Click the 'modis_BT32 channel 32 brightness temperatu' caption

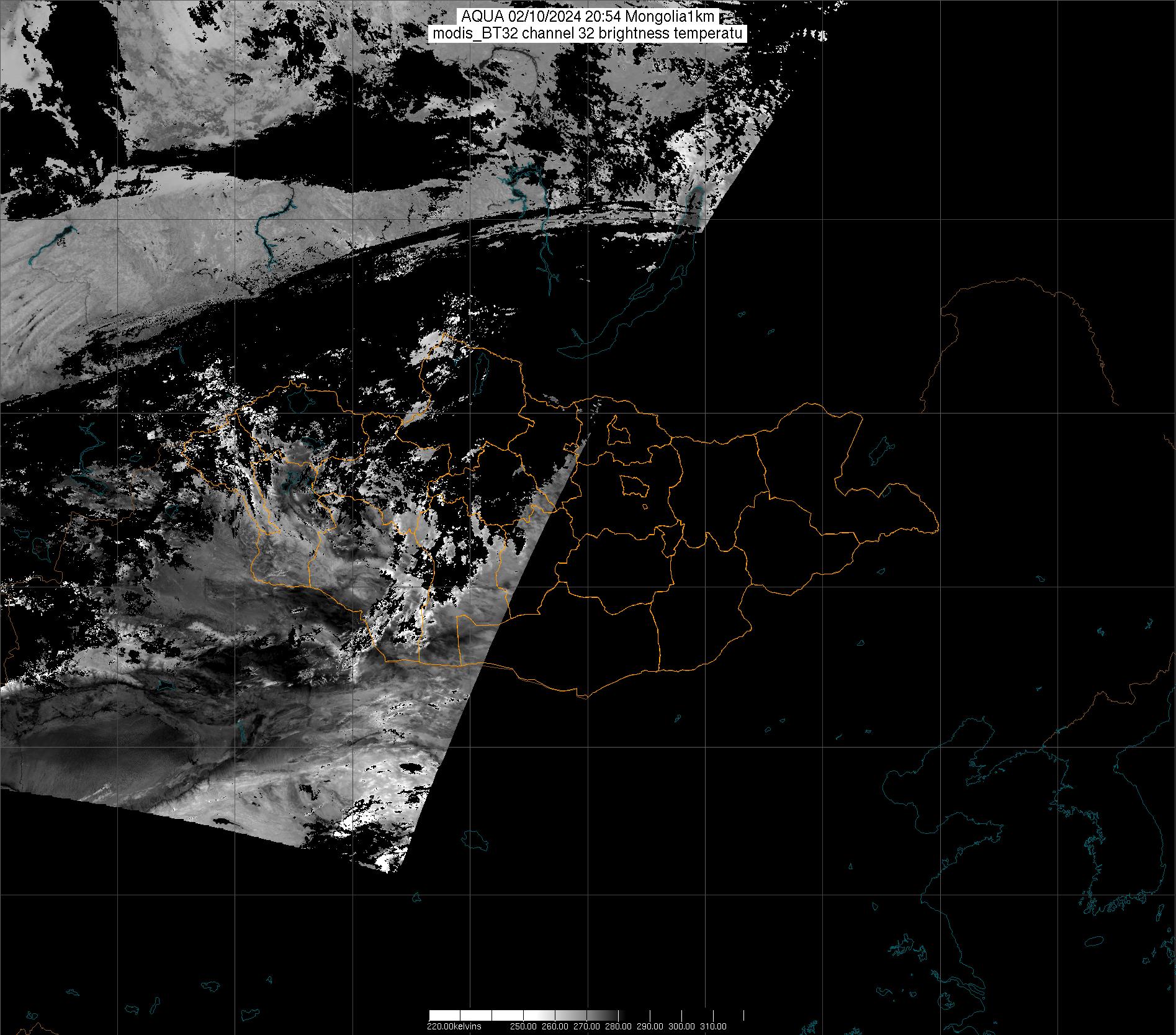[x=588, y=34]
